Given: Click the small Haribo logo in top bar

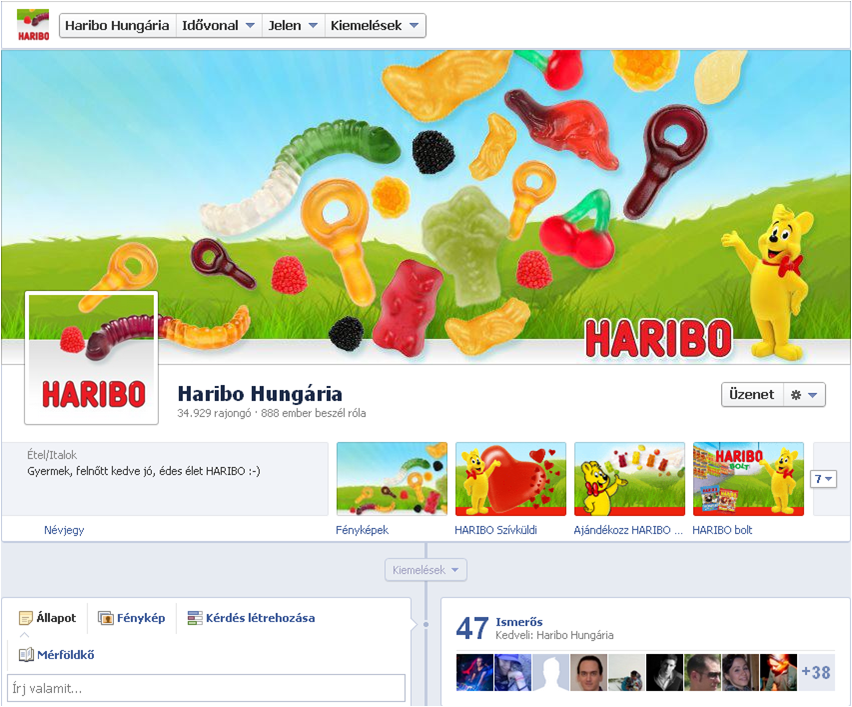Looking at the screenshot, I should 33,25.
